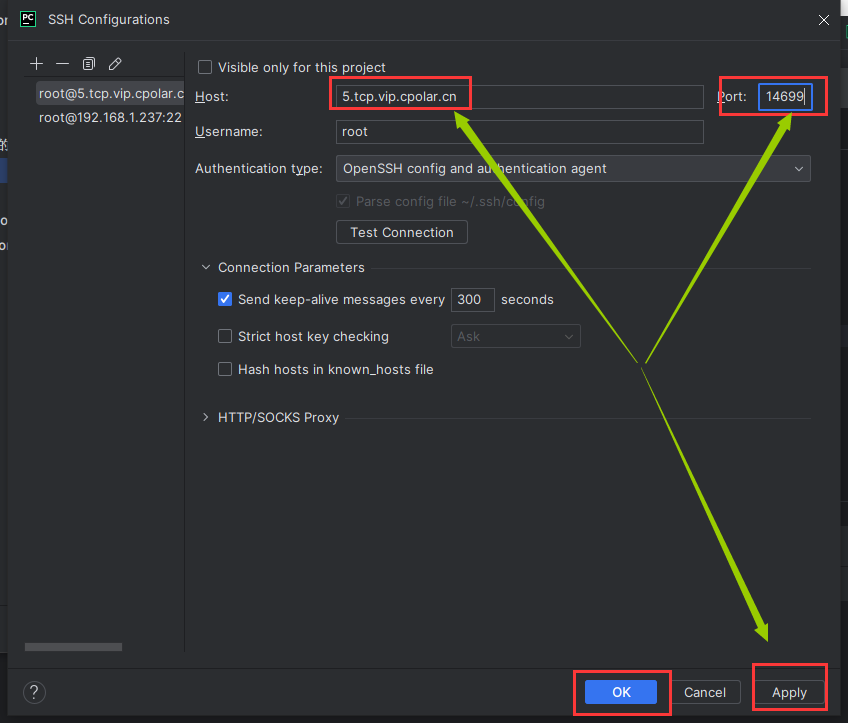
Task: Expand the HTTP/SOCKS Proxy section
Action: click(207, 417)
